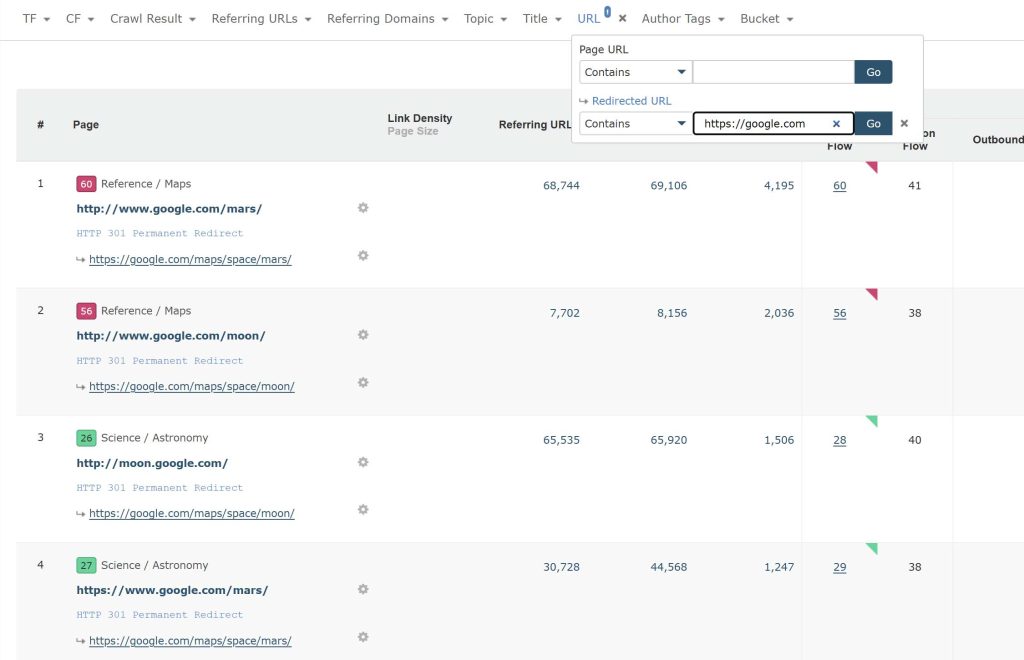Click the 27 Science / Astronomy topic badge
Image resolution: width=1024 pixels, height=660 pixels.
click(86, 565)
